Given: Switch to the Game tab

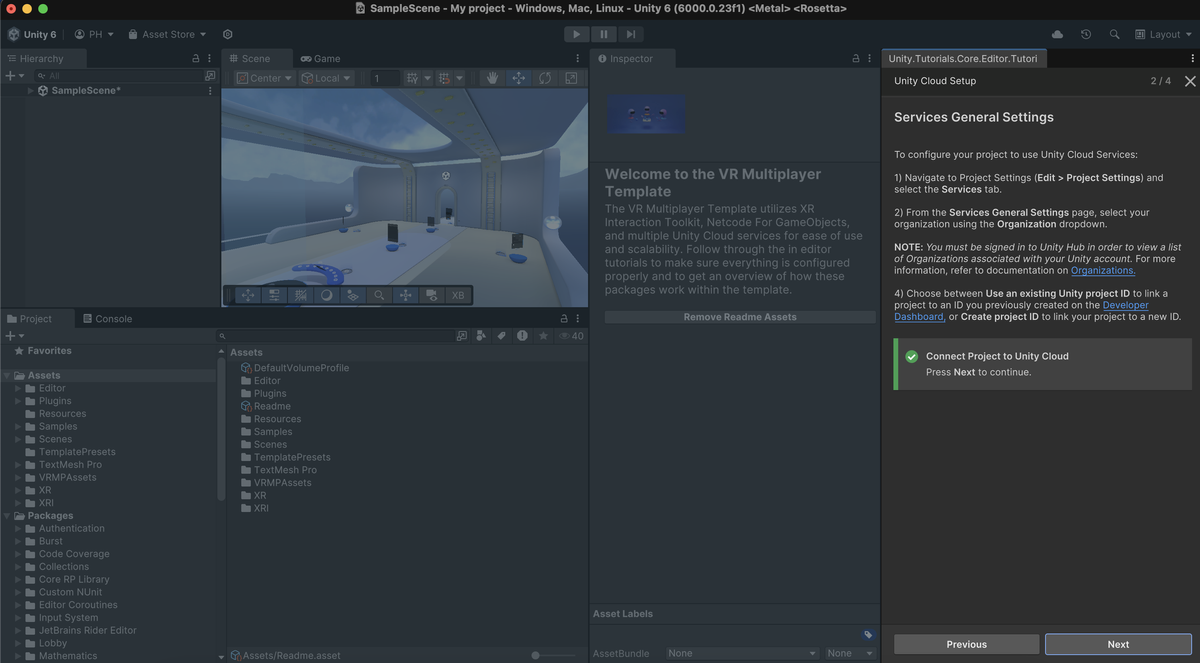Looking at the screenshot, I should pyautogui.click(x=321, y=59).
